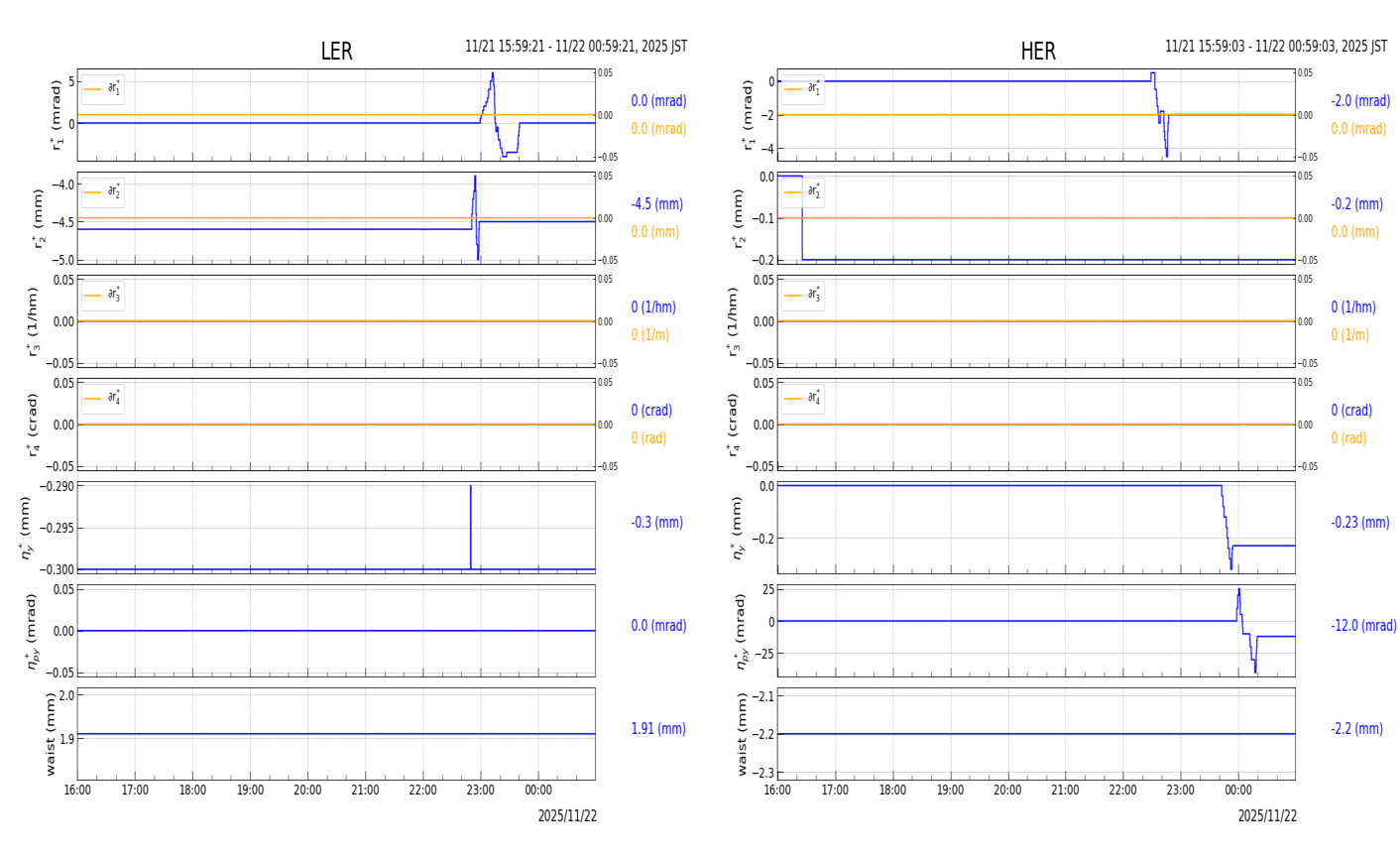The height and width of the screenshot is (857, 1400).
Task: Select the HER time range text ending 00:59:03
Action: pyautogui.click(x=1276, y=47)
